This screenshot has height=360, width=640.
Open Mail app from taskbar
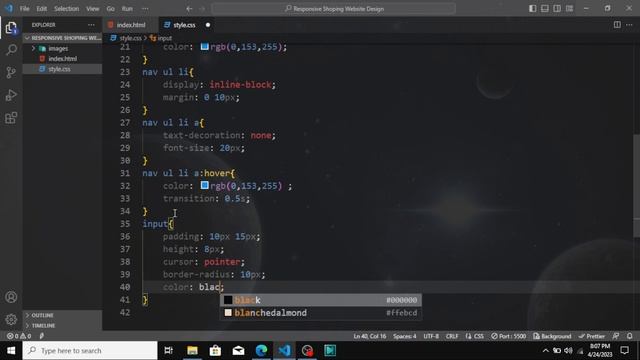pyautogui.click(x=238, y=350)
